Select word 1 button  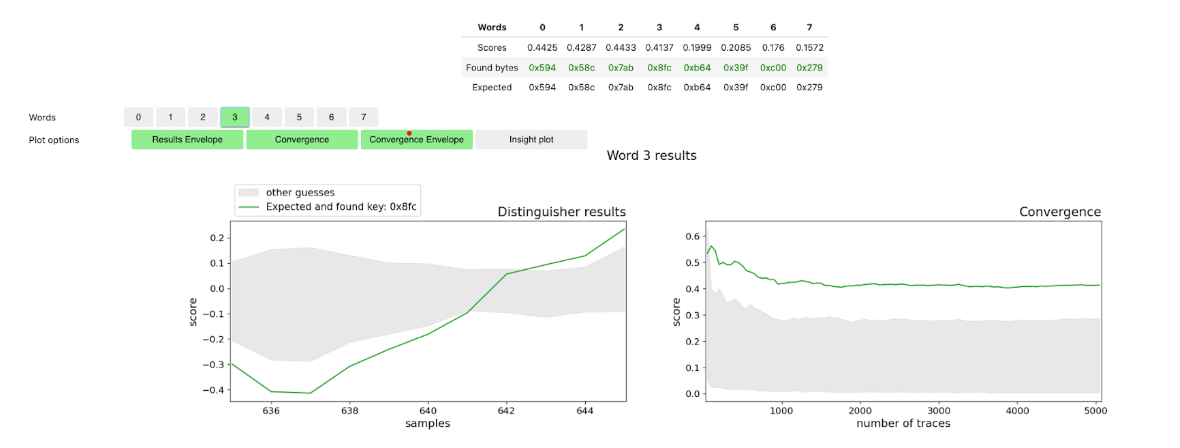click(170, 117)
